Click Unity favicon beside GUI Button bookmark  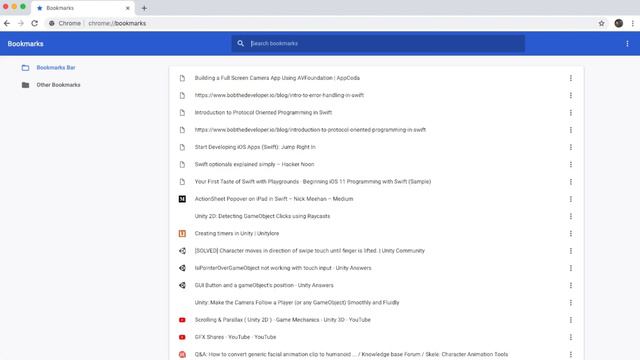[x=182, y=285]
